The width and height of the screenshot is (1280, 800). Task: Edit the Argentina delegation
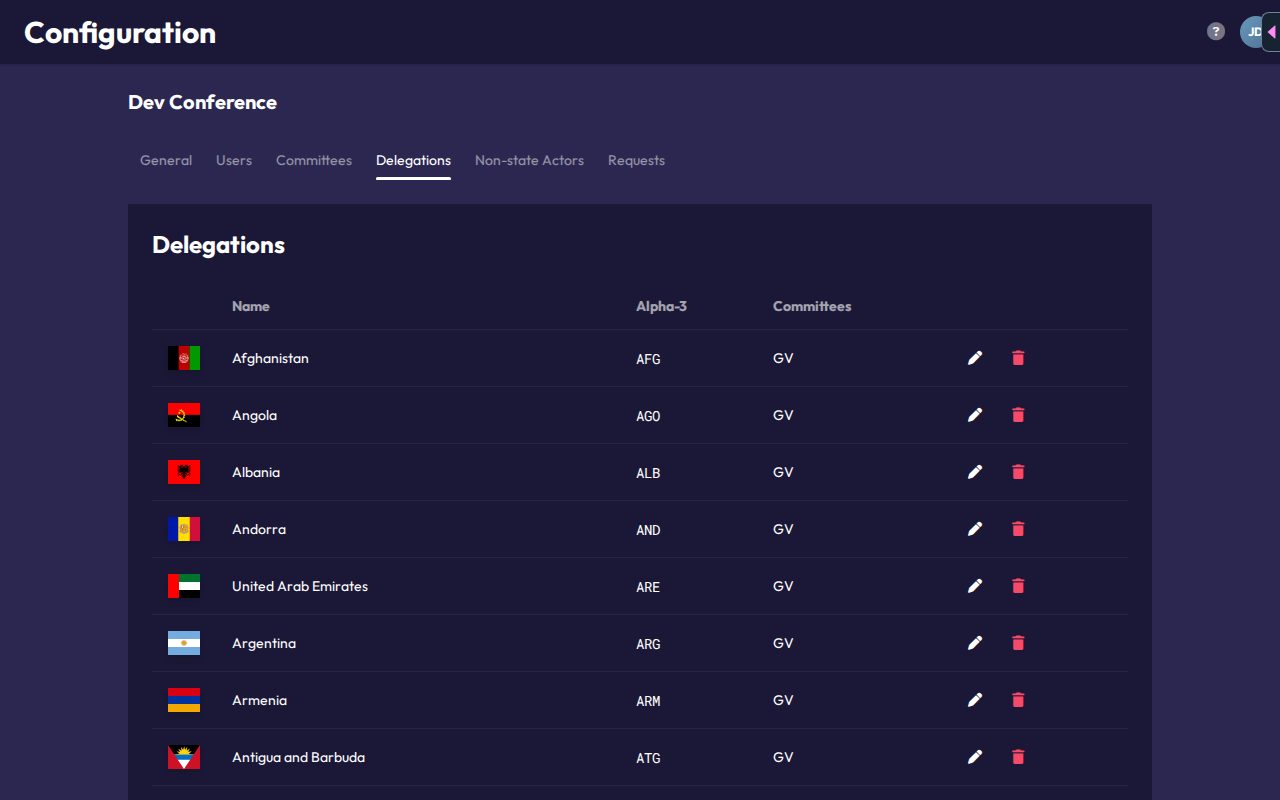pyautogui.click(x=975, y=643)
